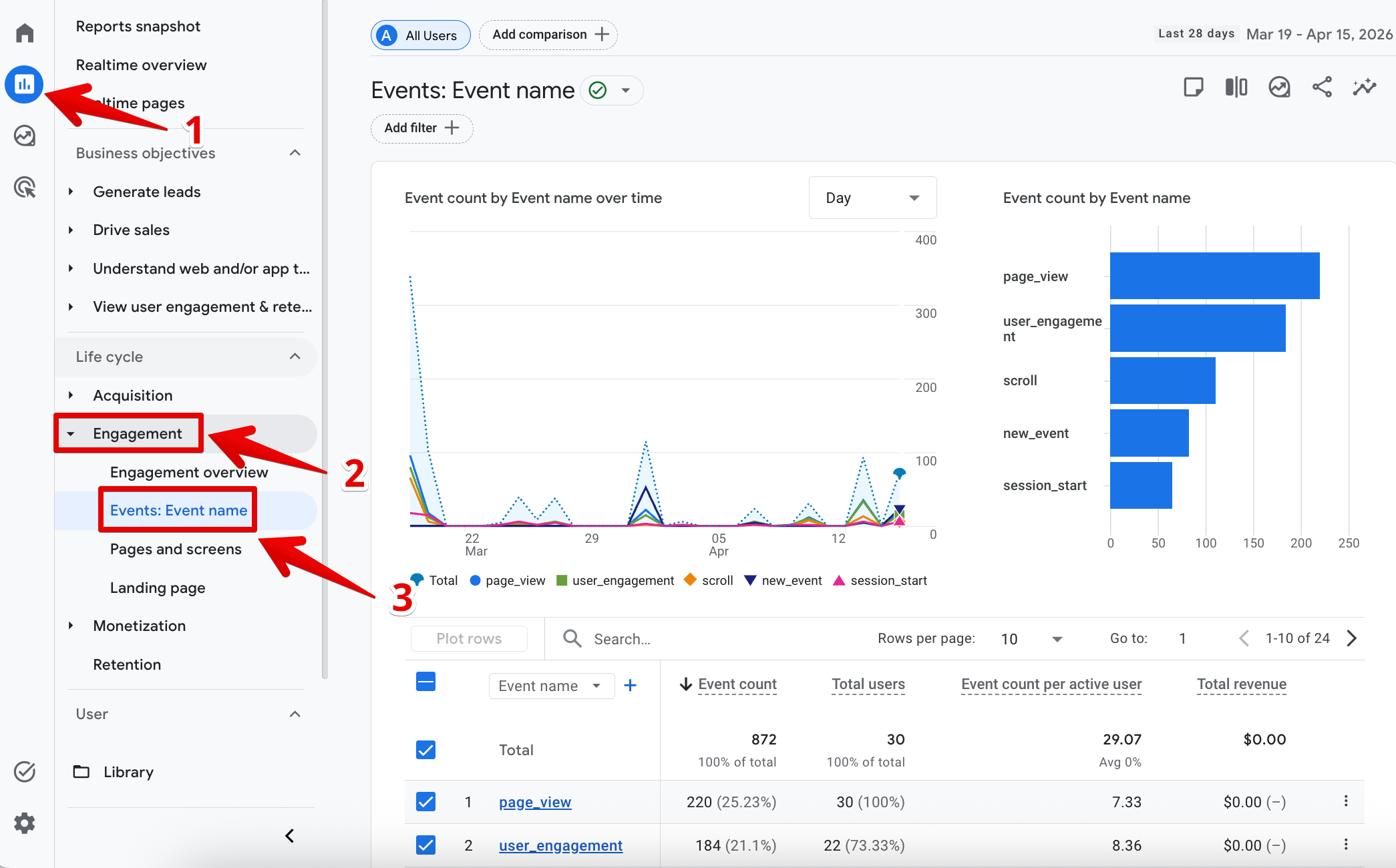Open the Rows per page dropdown
Image resolution: width=1396 pixels, height=868 pixels.
click(x=1031, y=639)
